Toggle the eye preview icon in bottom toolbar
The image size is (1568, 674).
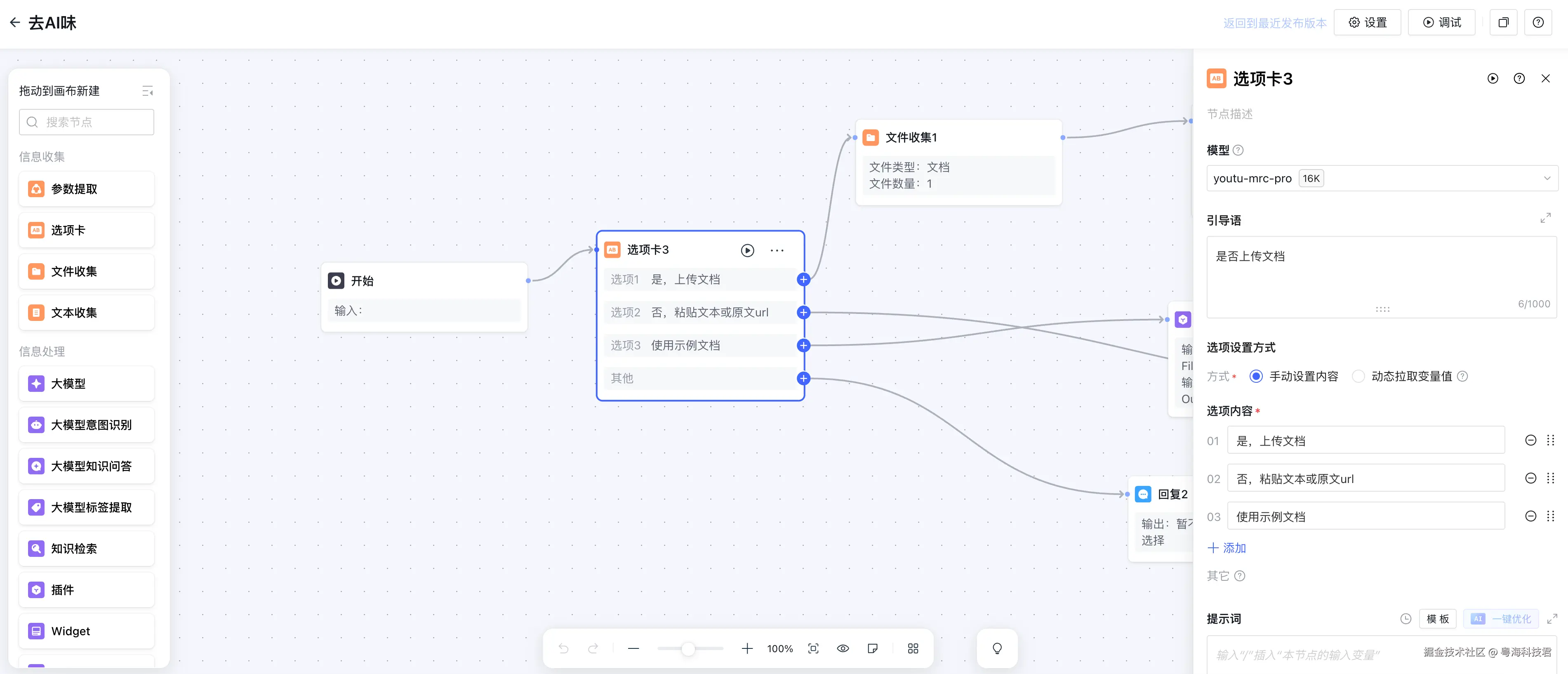point(843,648)
